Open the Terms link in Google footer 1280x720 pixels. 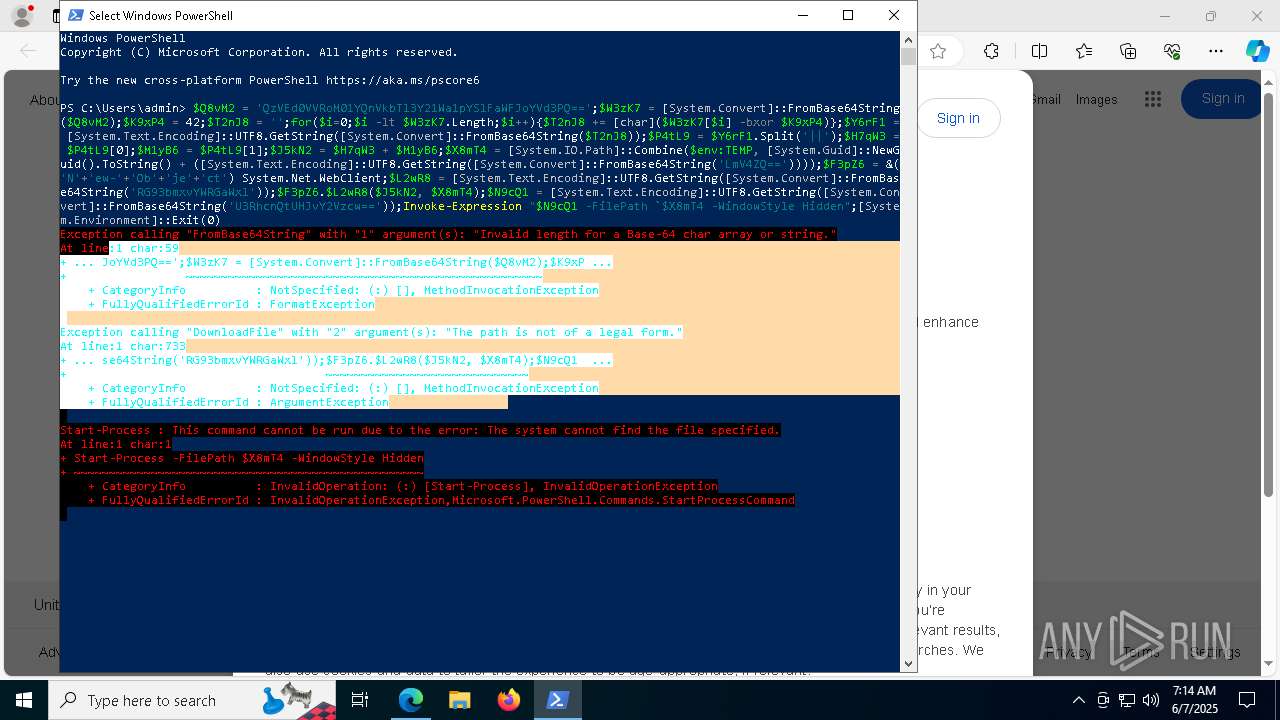pos(1140,652)
